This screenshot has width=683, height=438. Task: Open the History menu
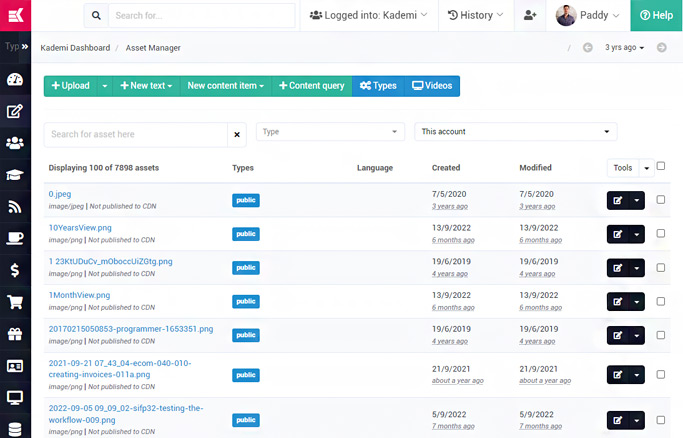(476, 15)
